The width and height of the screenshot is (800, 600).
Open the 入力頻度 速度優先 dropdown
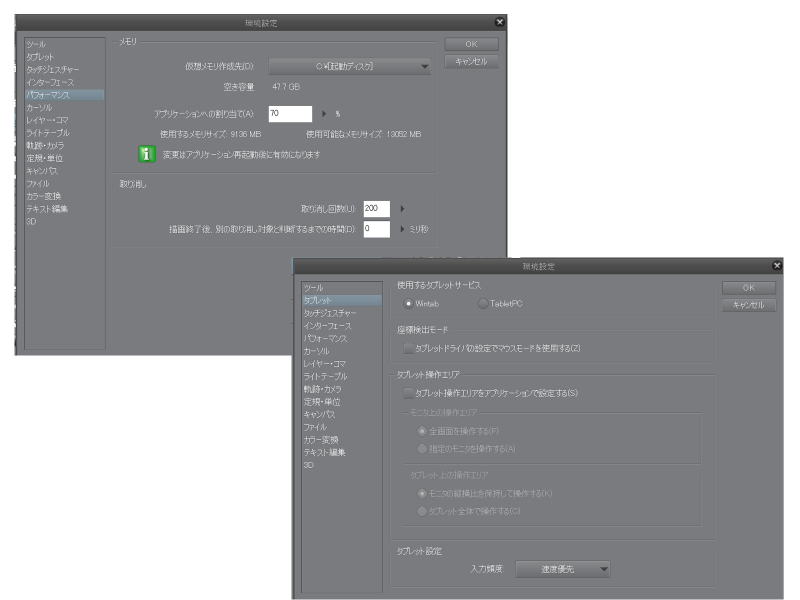coord(563,569)
